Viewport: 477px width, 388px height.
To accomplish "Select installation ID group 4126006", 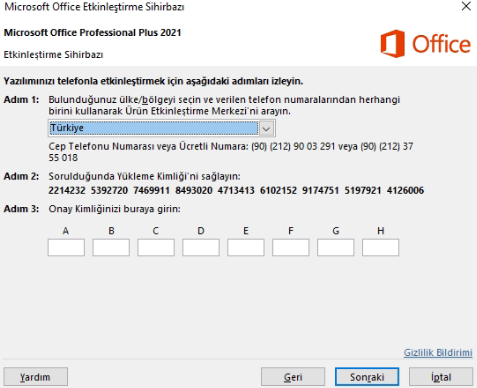I will pos(405,190).
